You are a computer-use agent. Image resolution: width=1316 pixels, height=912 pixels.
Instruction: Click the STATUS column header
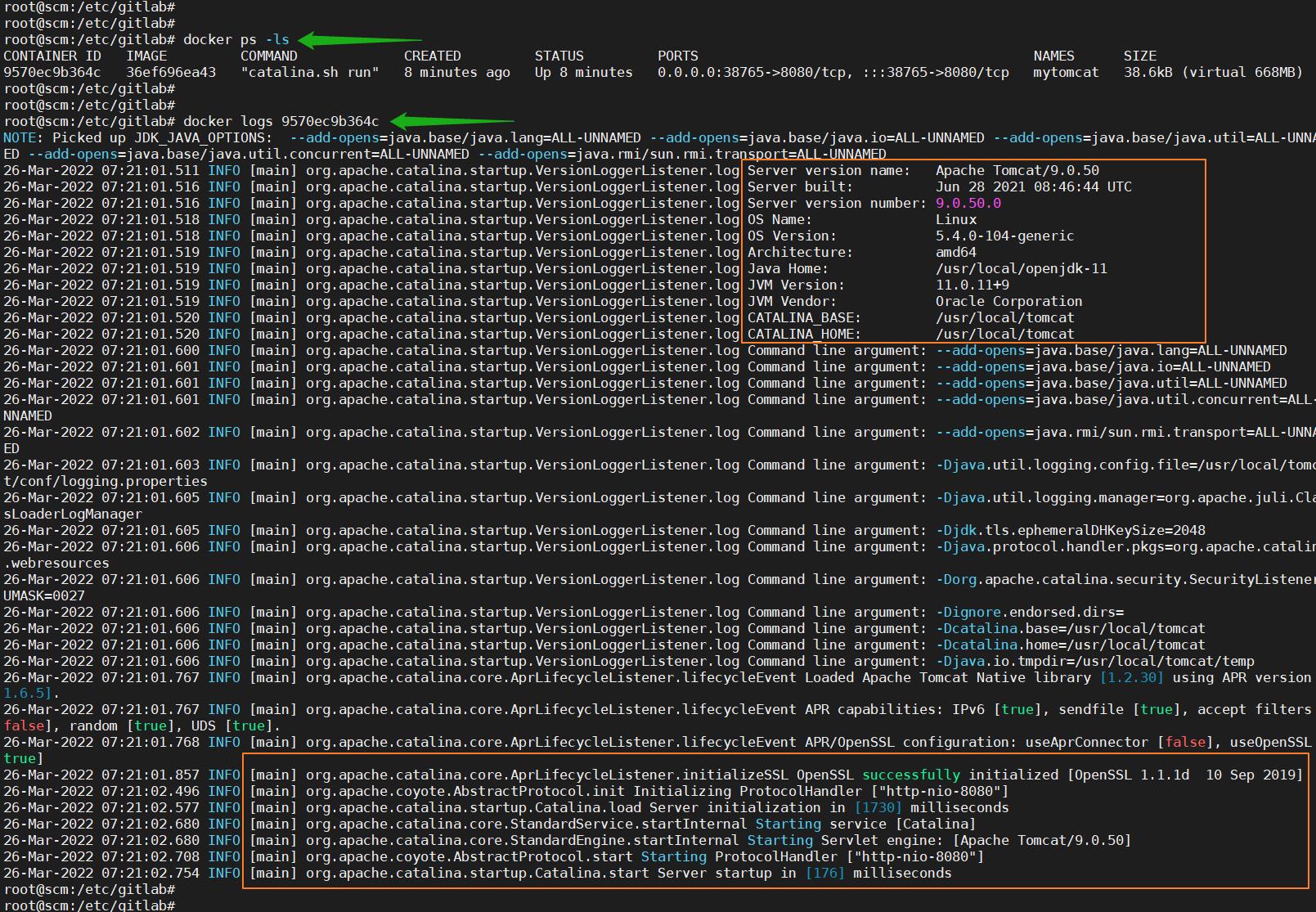tap(559, 56)
